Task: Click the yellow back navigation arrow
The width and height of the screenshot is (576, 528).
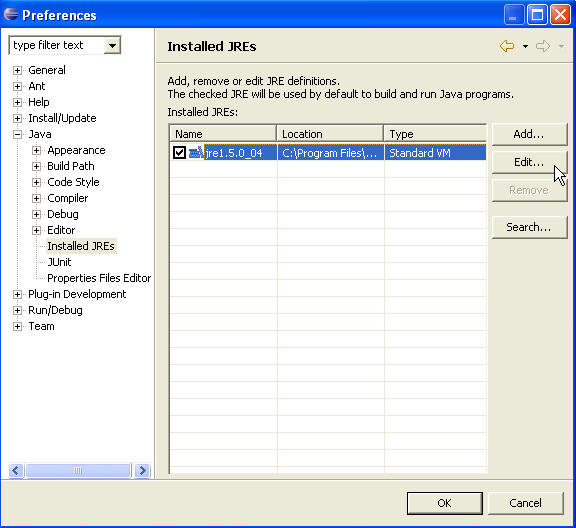Action: (x=507, y=46)
